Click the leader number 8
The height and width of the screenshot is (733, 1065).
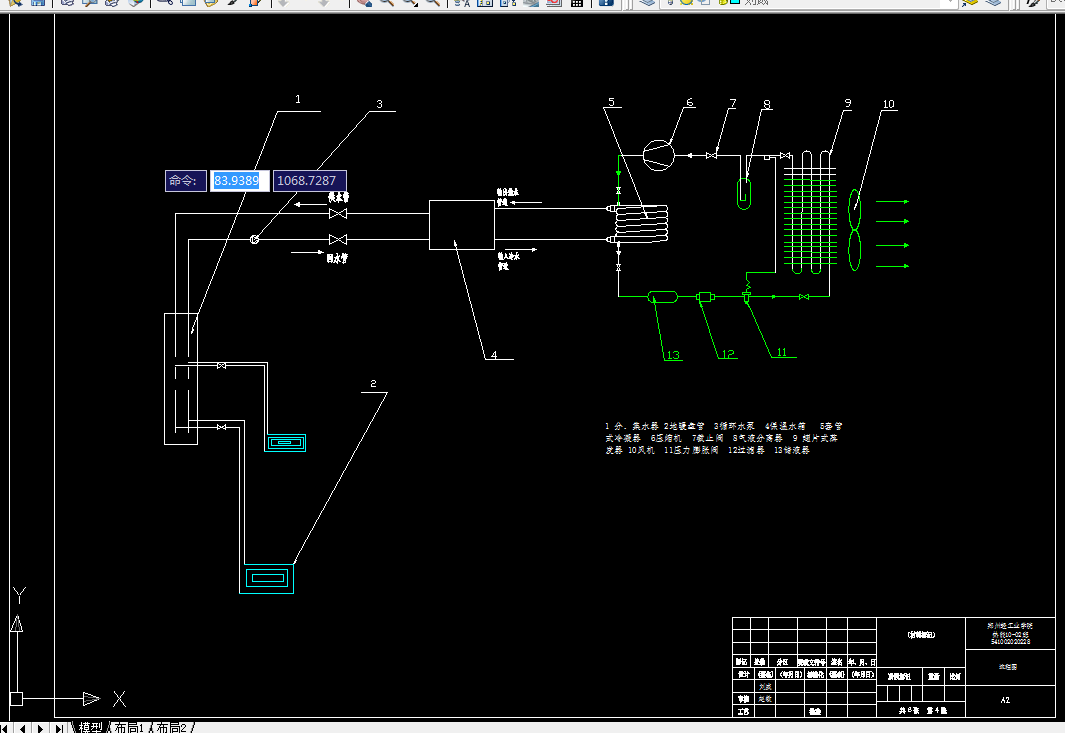767,105
